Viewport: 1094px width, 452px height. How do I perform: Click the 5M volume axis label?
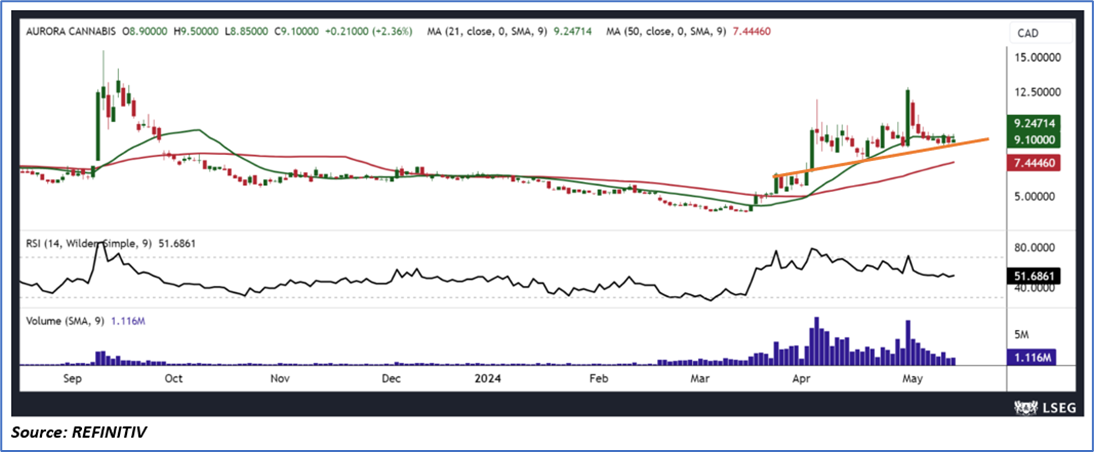[1022, 335]
